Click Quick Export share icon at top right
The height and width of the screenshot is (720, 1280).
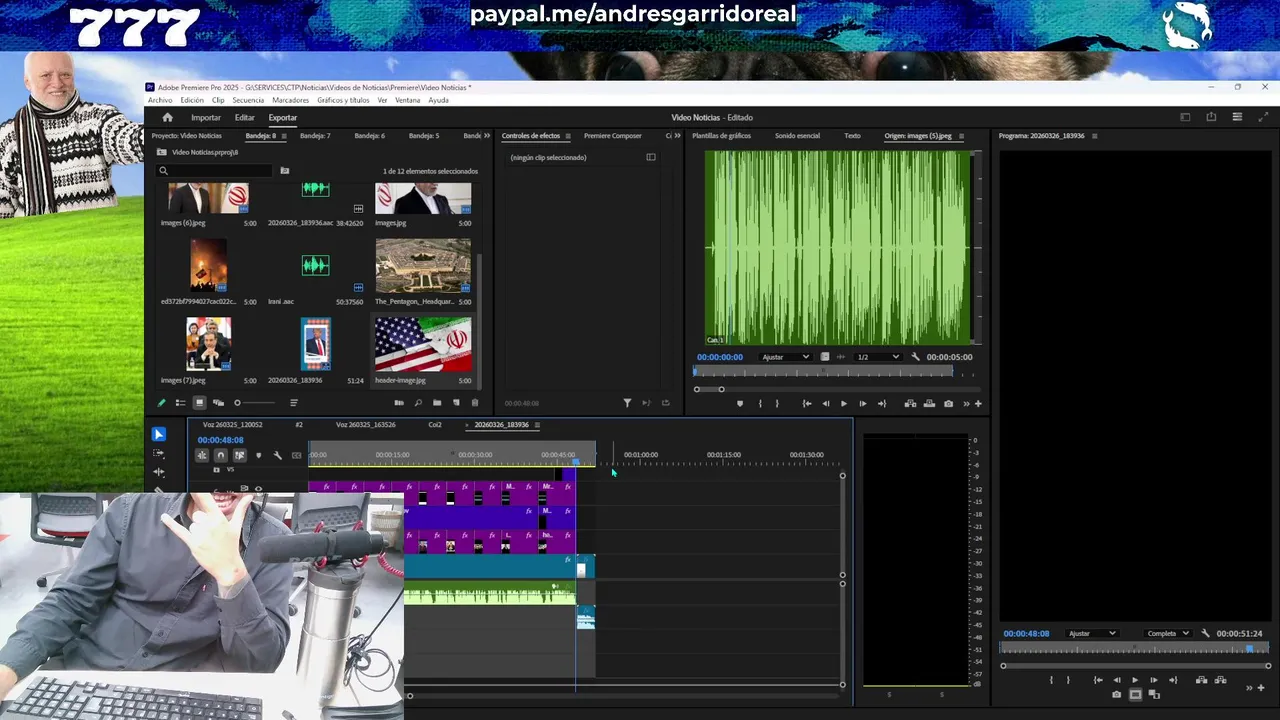[1211, 117]
